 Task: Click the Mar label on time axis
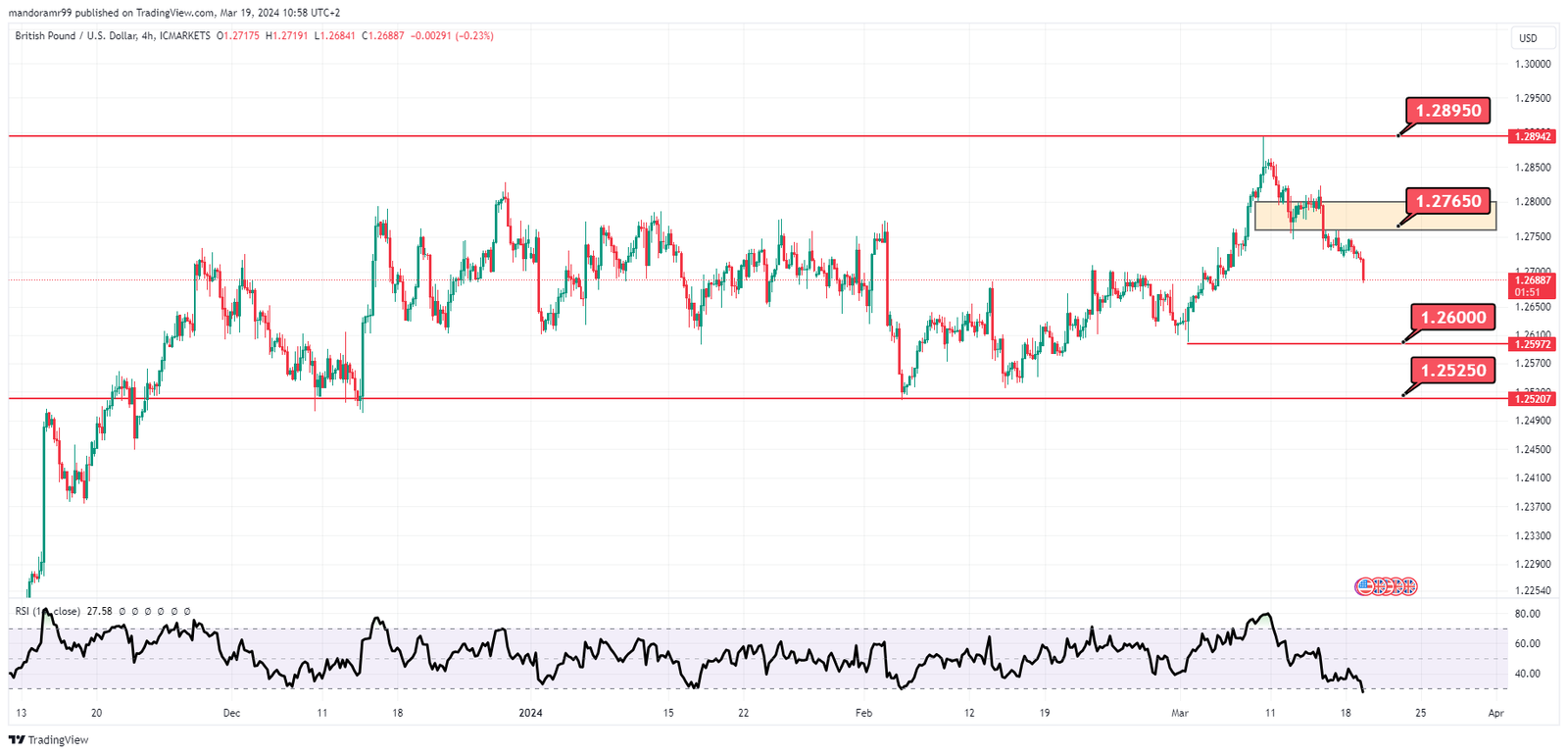[x=1180, y=713]
